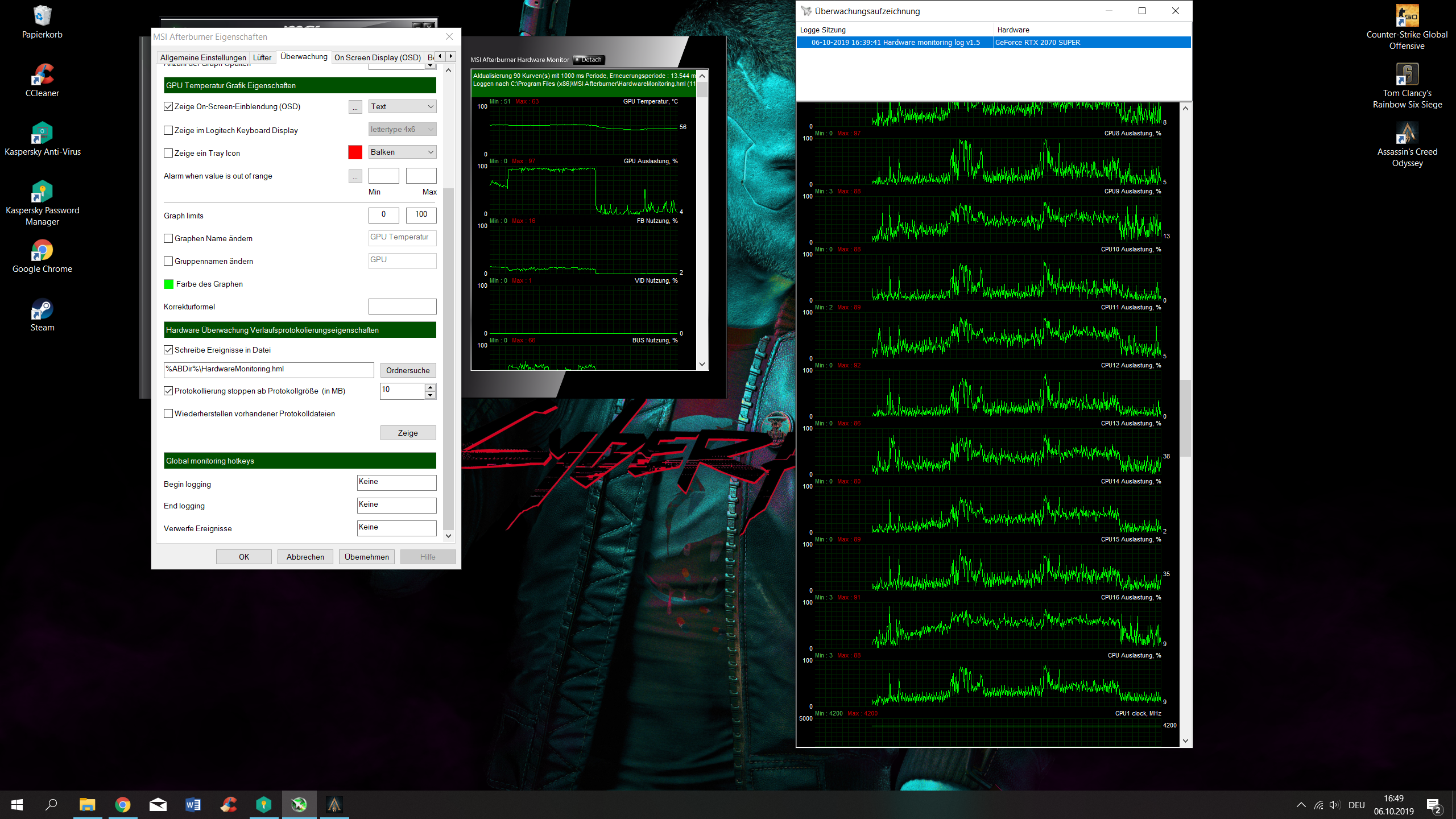Open Kaspersky Anti-Virus desktop icon
The image size is (1456, 819).
(x=42, y=134)
